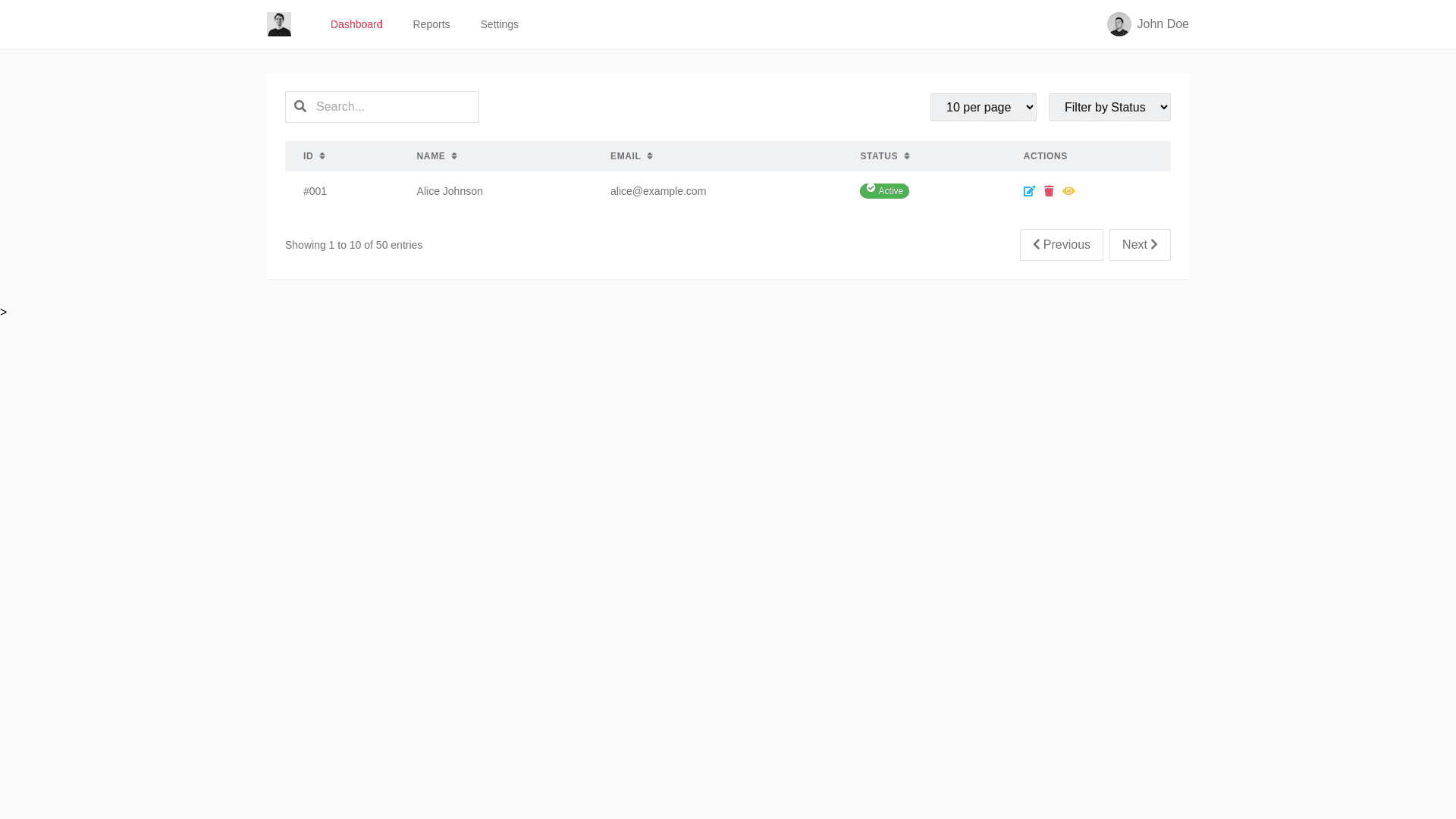Sort by Name column sort icon
The width and height of the screenshot is (1456, 819).
[x=454, y=156]
